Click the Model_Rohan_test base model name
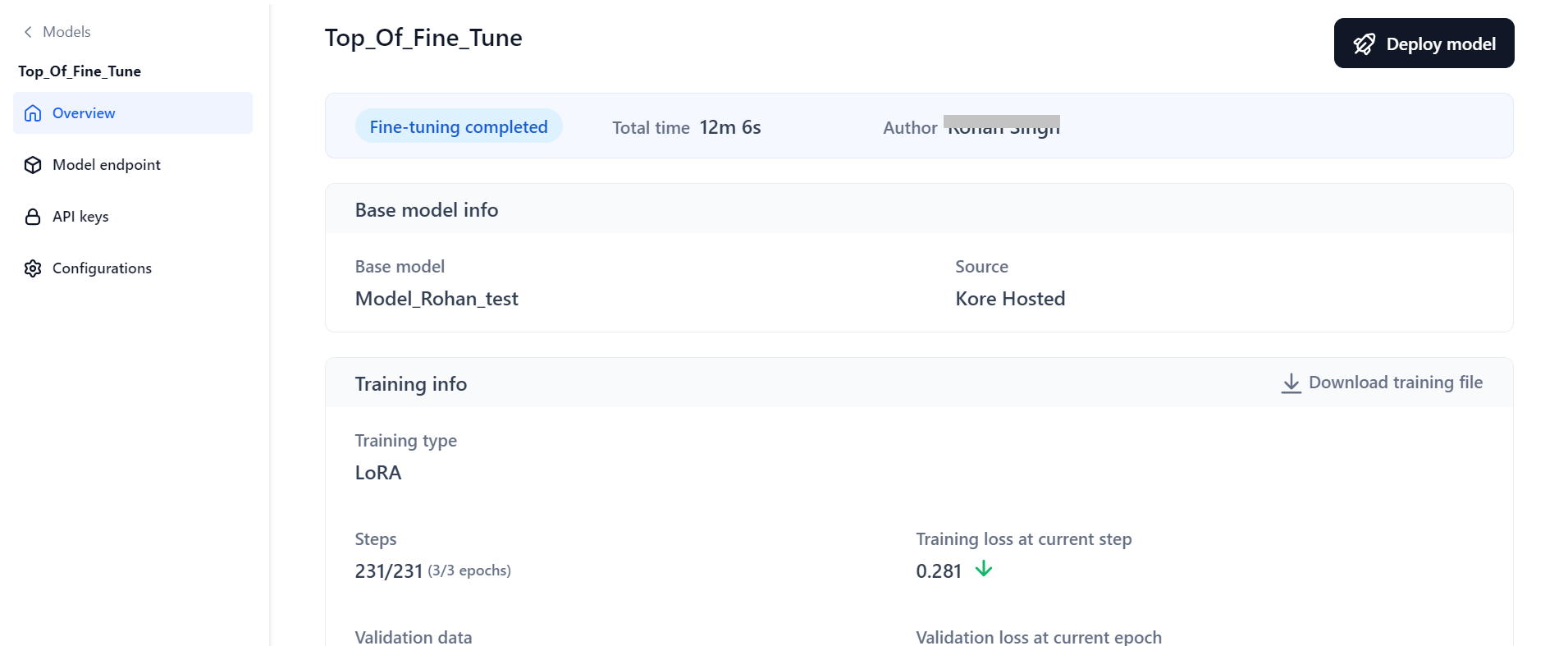This screenshot has width=1568, height=646. (x=437, y=299)
